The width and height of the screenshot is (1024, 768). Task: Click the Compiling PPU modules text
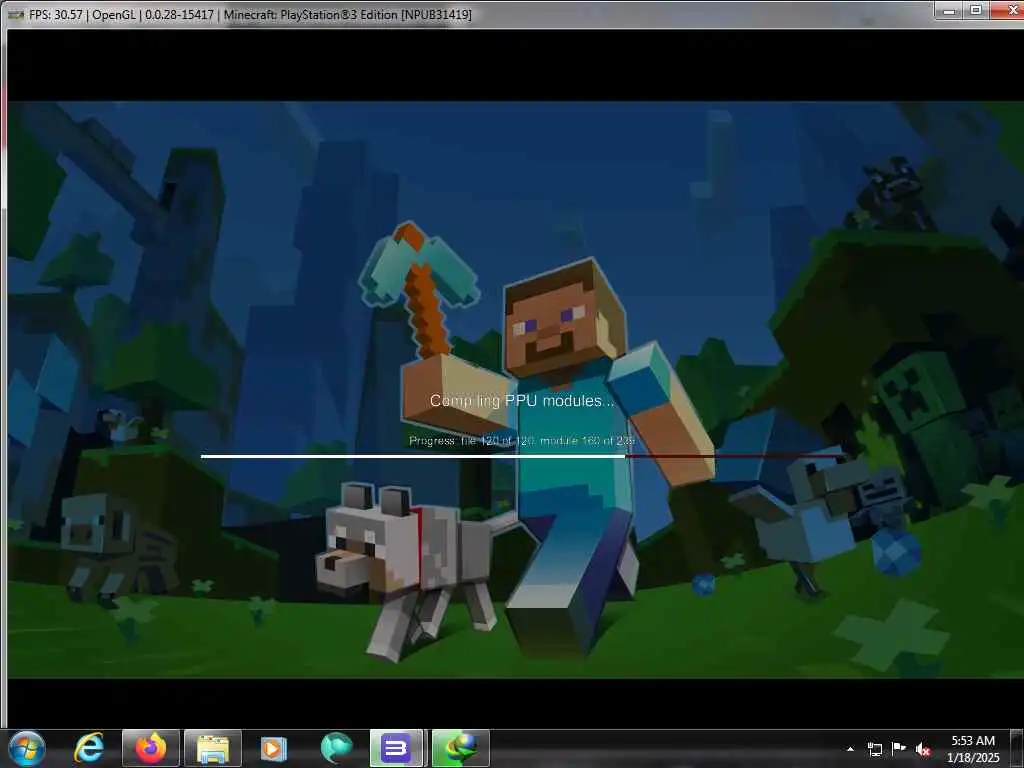coord(522,400)
